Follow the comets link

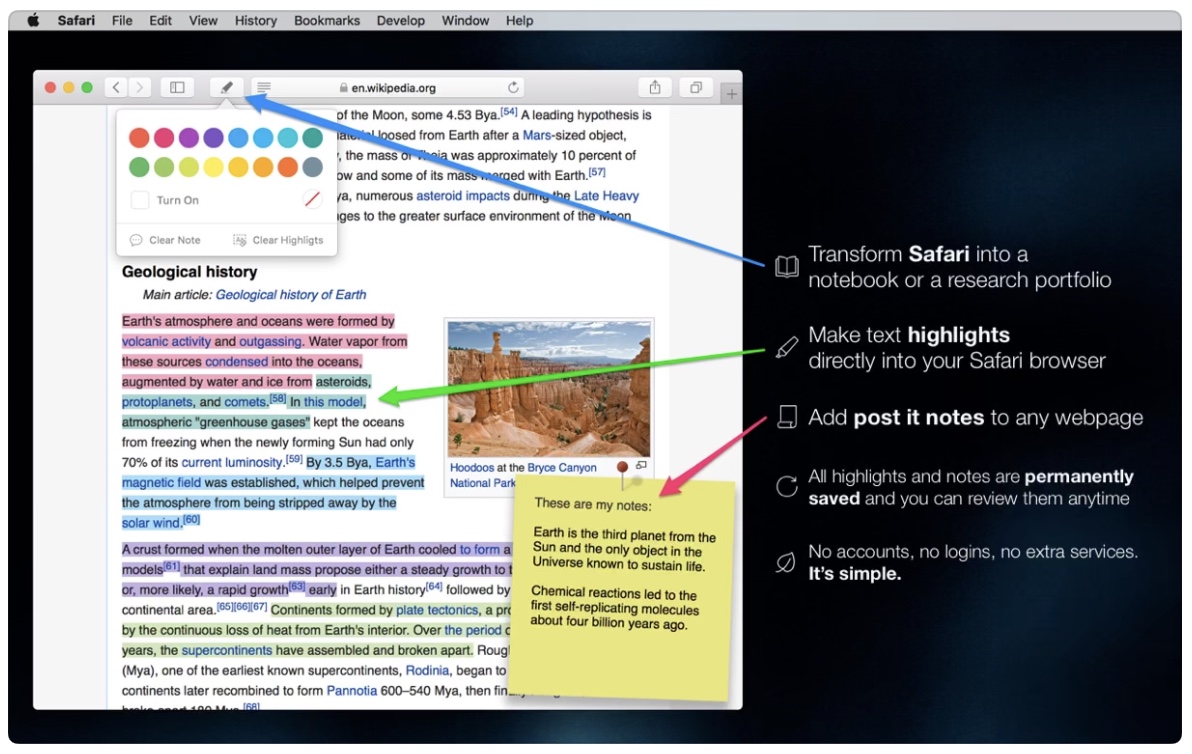point(246,402)
